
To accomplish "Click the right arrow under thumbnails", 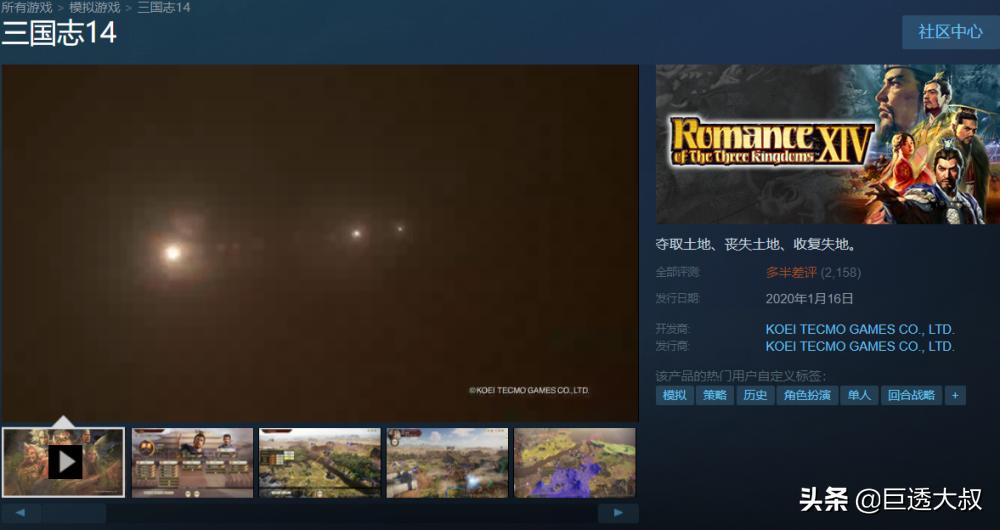I will tap(618, 513).
